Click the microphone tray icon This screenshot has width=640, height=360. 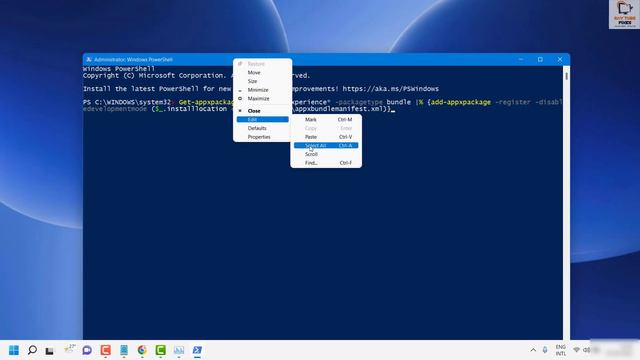545,350
